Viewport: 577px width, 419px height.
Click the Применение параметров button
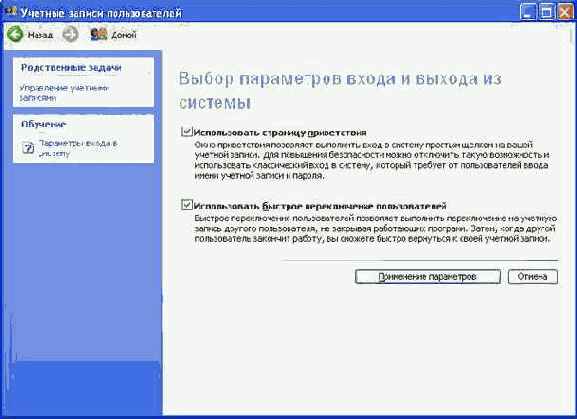click(428, 277)
